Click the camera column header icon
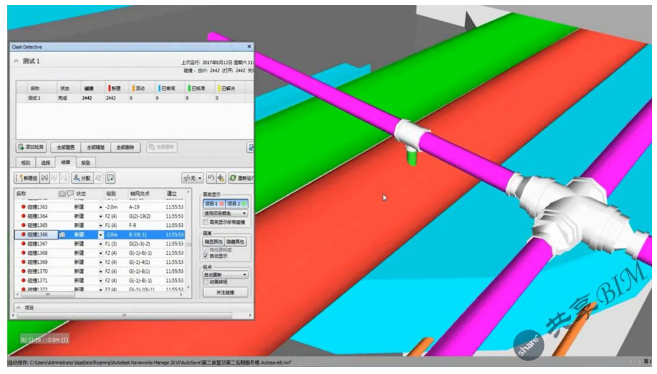The width and height of the screenshot is (657, 374). pyautogui.click(x=62, y=193)
